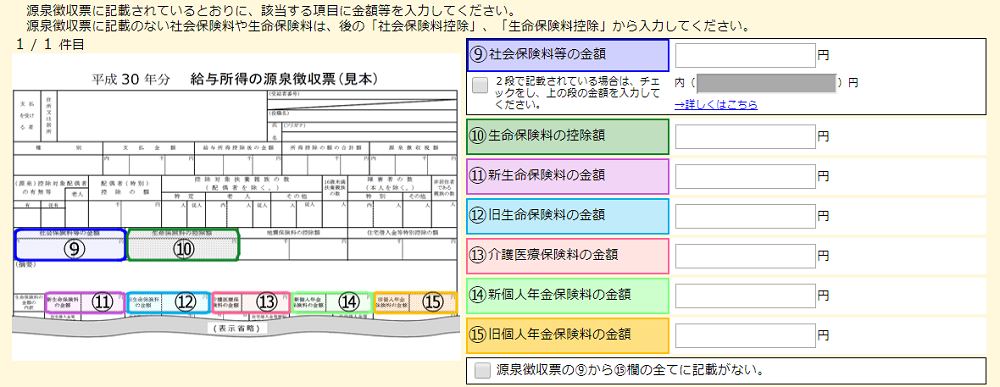
Task: Click the ⑭新個人年金保険料の金額 light green label
Action: [568, 295]
